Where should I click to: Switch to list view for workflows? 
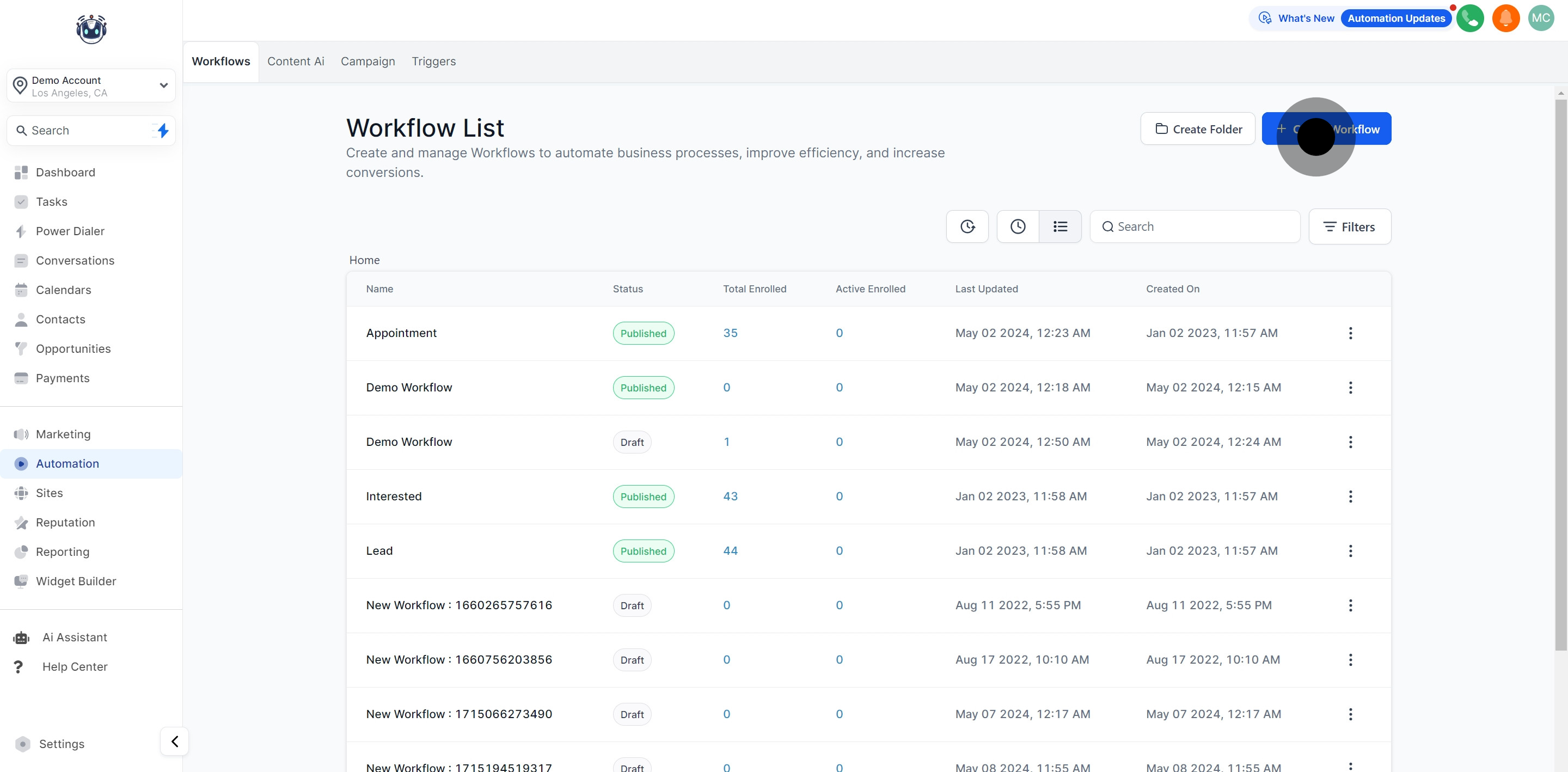point(1059,226)
